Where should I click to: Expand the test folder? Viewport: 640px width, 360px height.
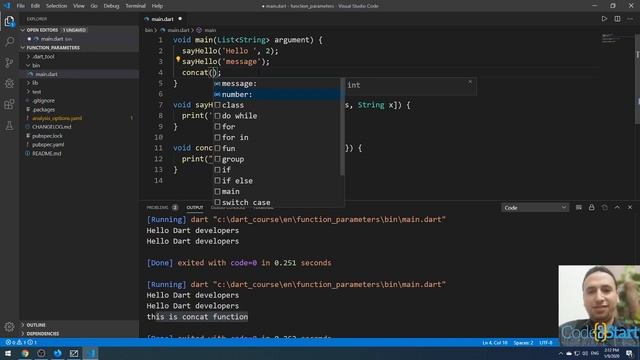[x=37, y=92]
